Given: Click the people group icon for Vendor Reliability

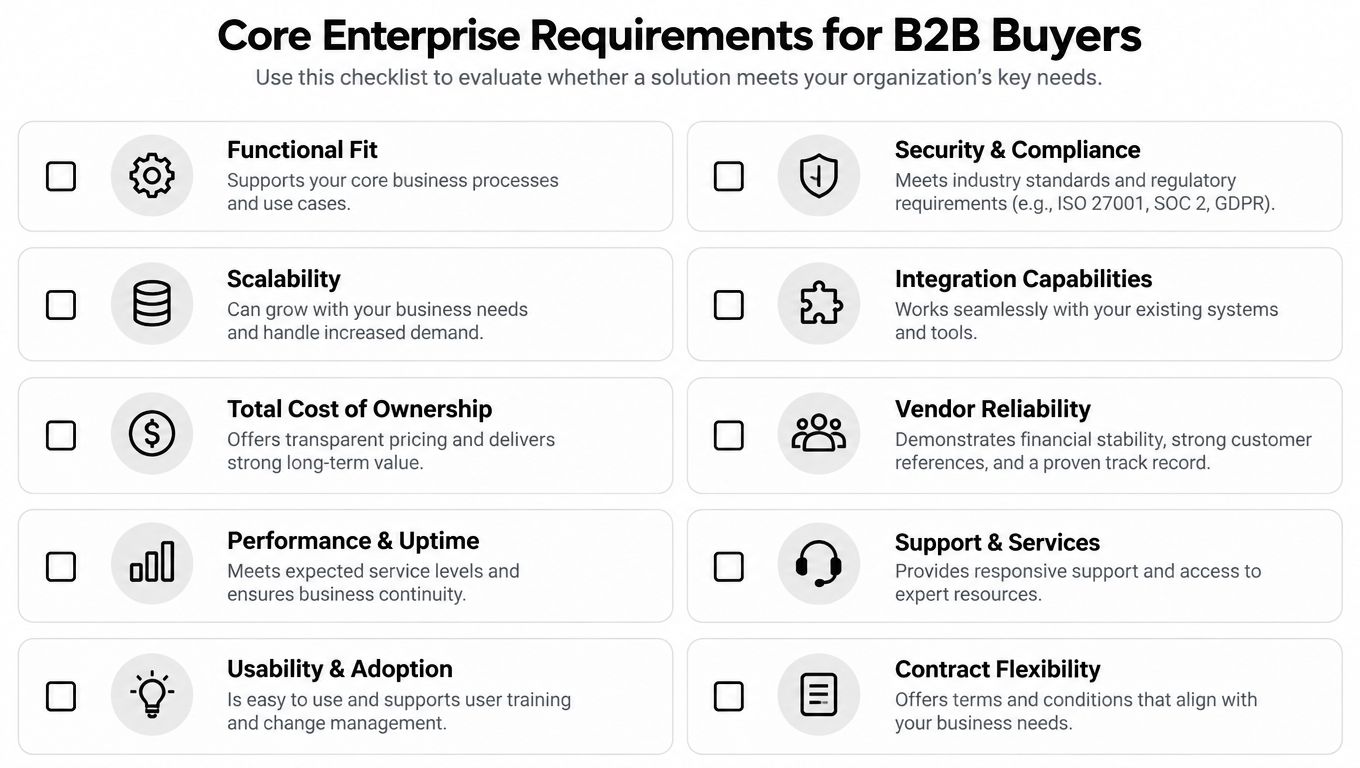Looking at the screenshot, I should tap(819, 433).
